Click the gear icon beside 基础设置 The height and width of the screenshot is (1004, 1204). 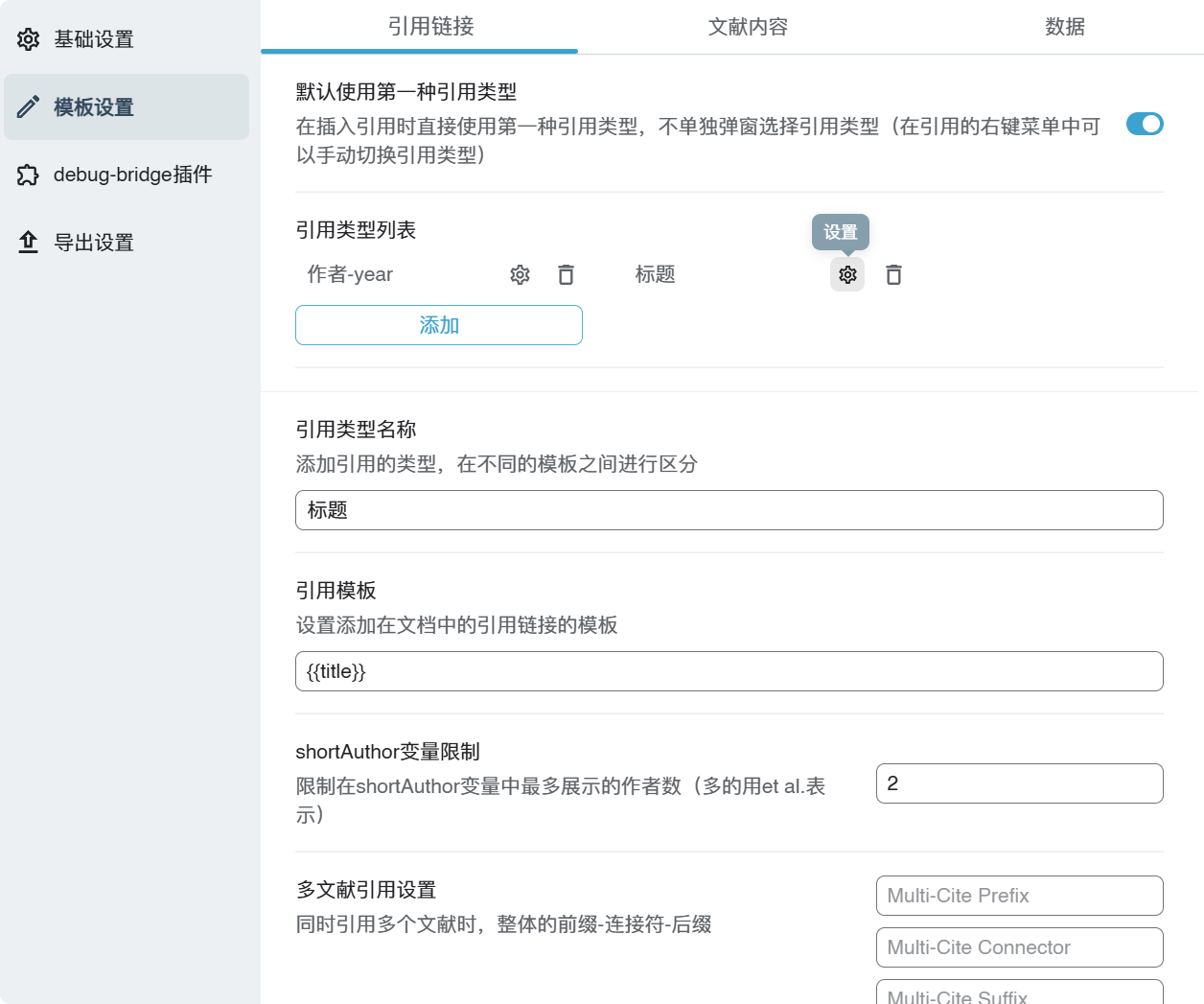click(x=29, y=39)
